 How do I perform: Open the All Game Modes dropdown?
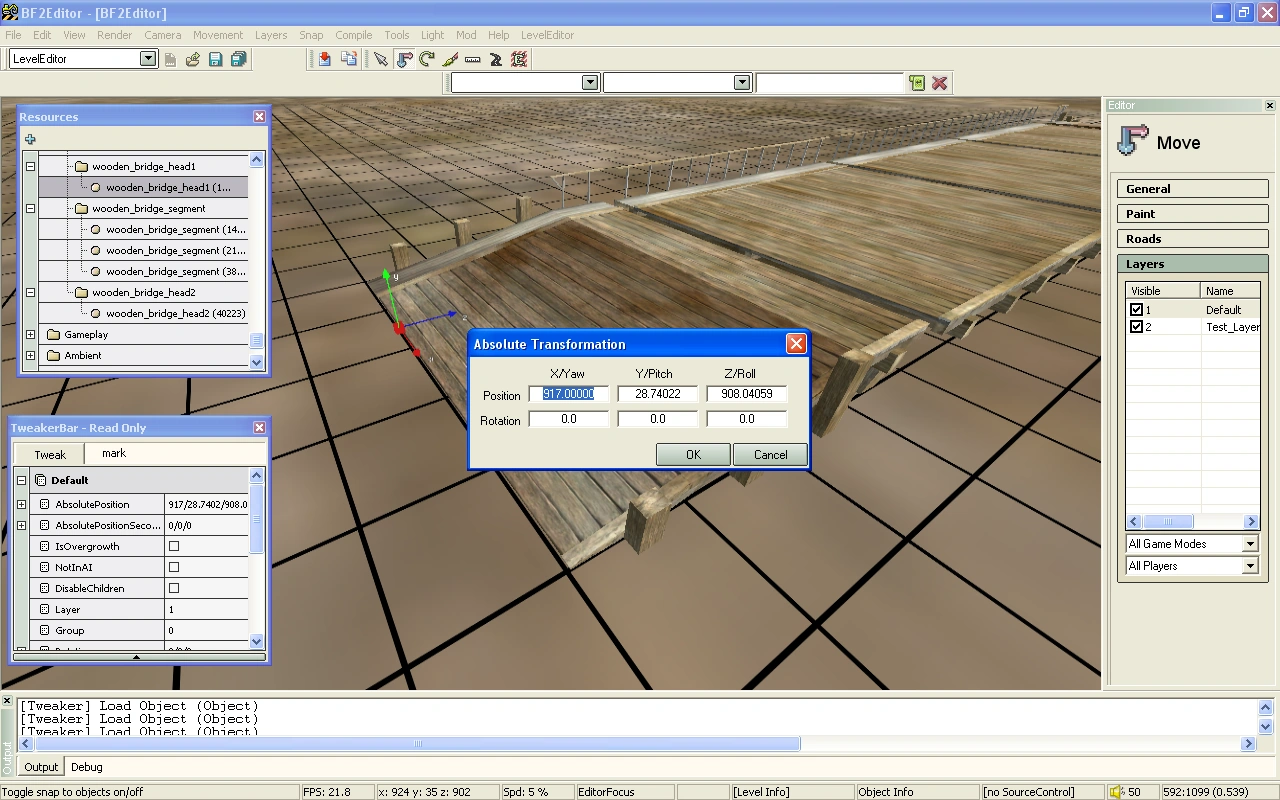point(1249,544)
